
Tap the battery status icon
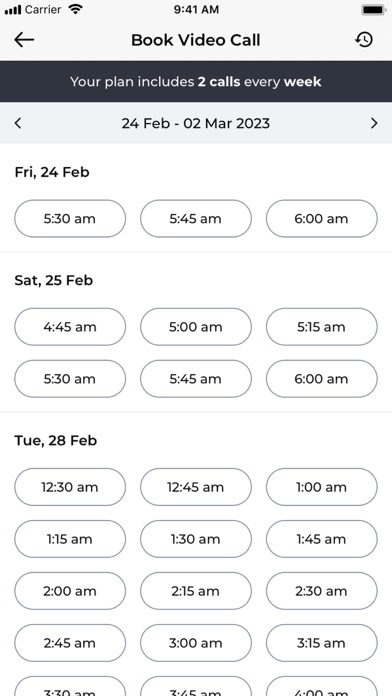click(373, 9)
